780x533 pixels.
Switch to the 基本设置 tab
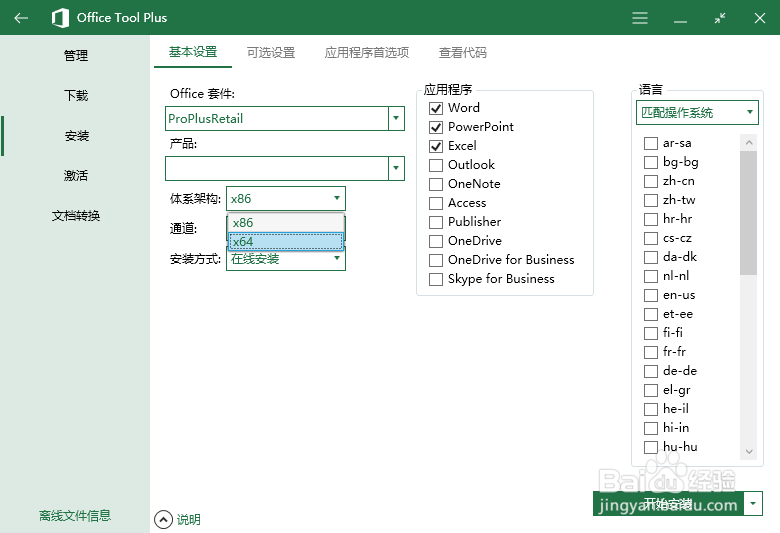tap(193, 52)
